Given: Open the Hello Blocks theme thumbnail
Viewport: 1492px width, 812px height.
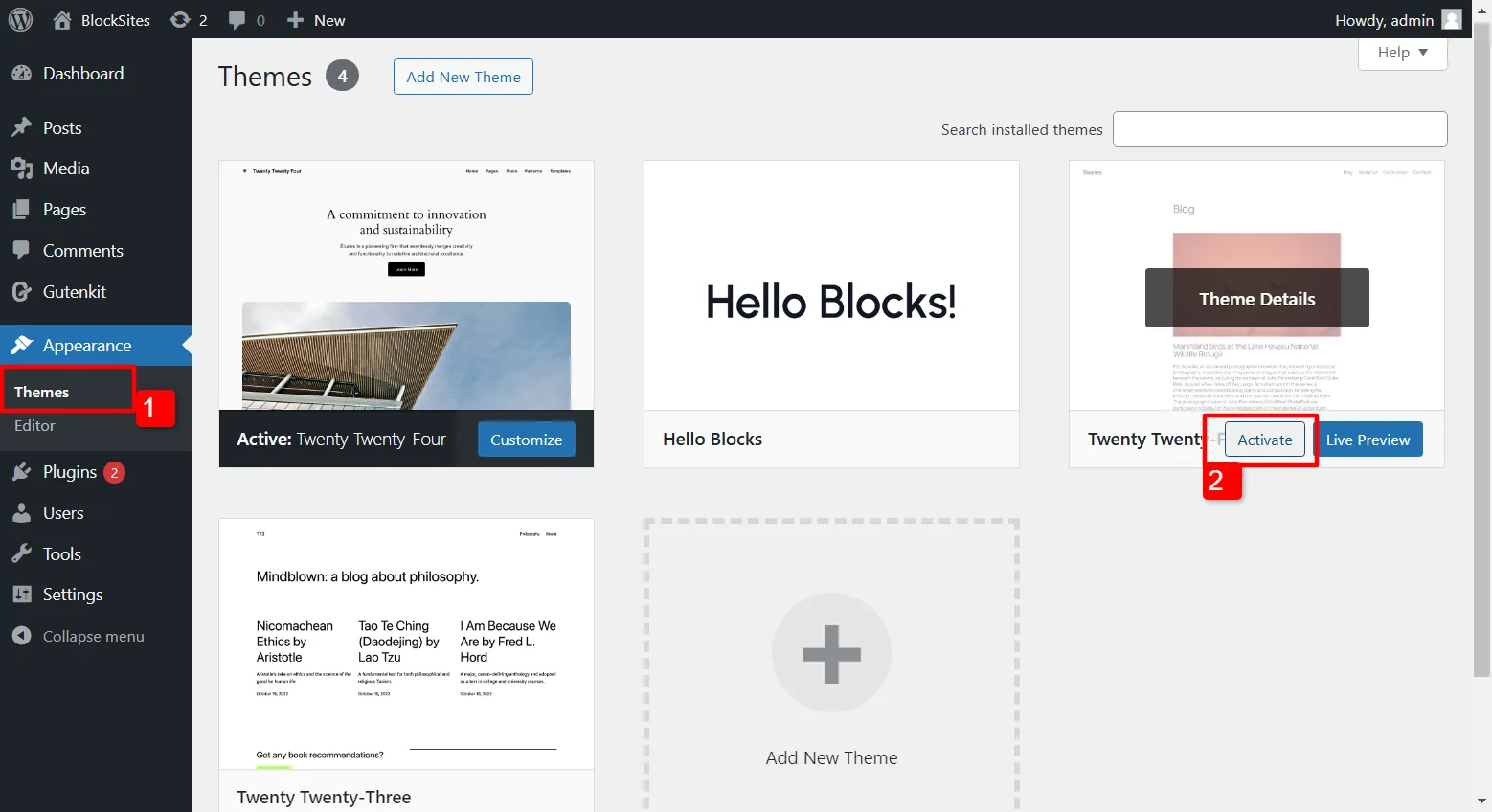Looking at the screenshot, I should click(x=831, y=285).
